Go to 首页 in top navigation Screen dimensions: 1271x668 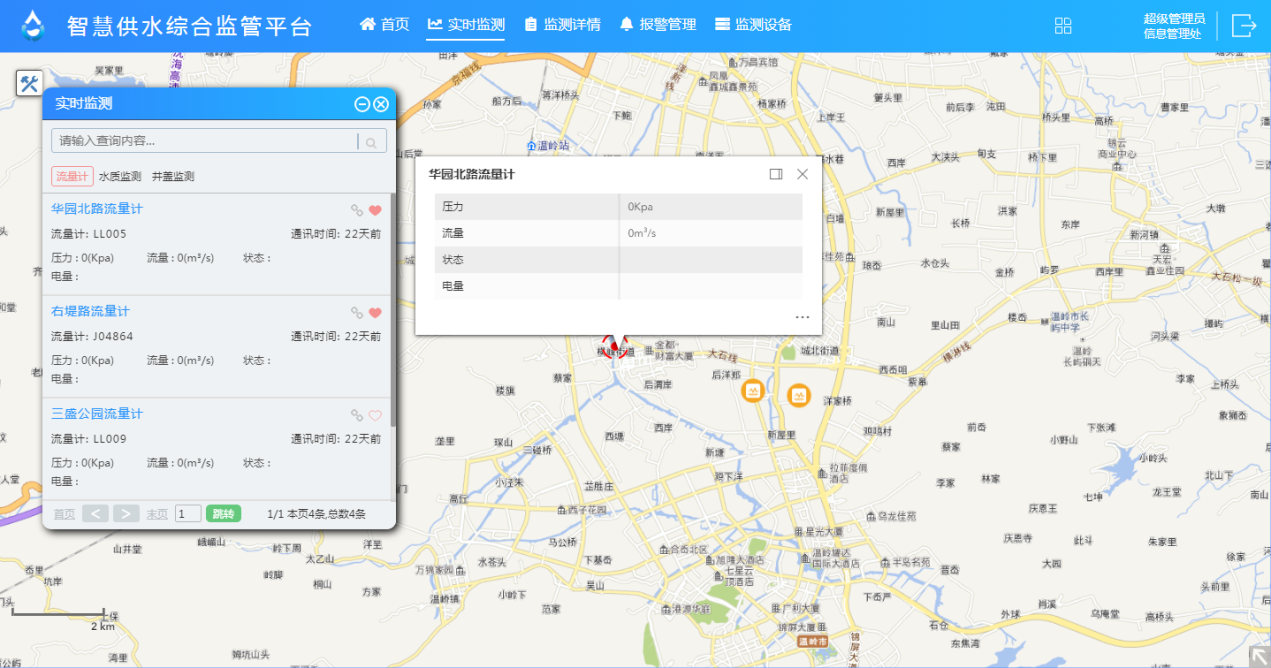click(385, 25)
